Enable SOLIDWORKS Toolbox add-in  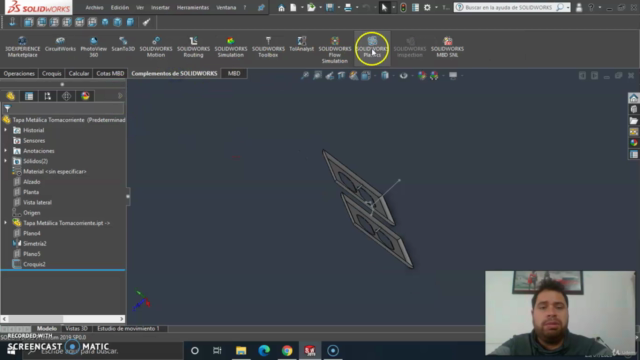(x=268, y=47)
